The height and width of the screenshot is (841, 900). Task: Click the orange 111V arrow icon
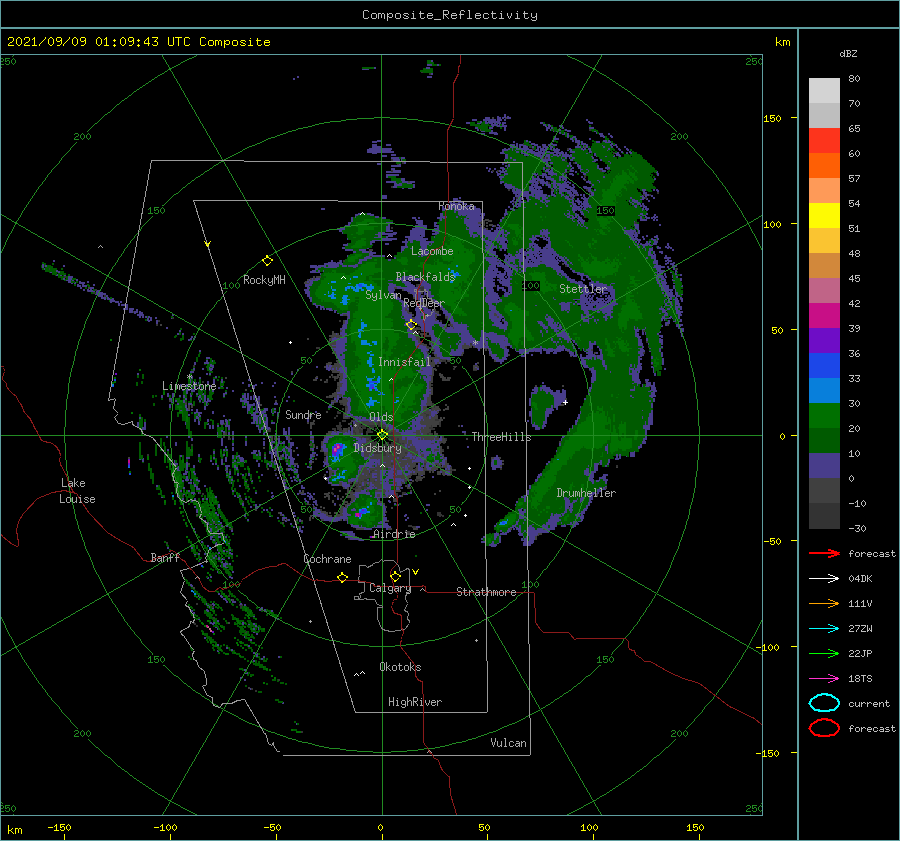(824, 603)
